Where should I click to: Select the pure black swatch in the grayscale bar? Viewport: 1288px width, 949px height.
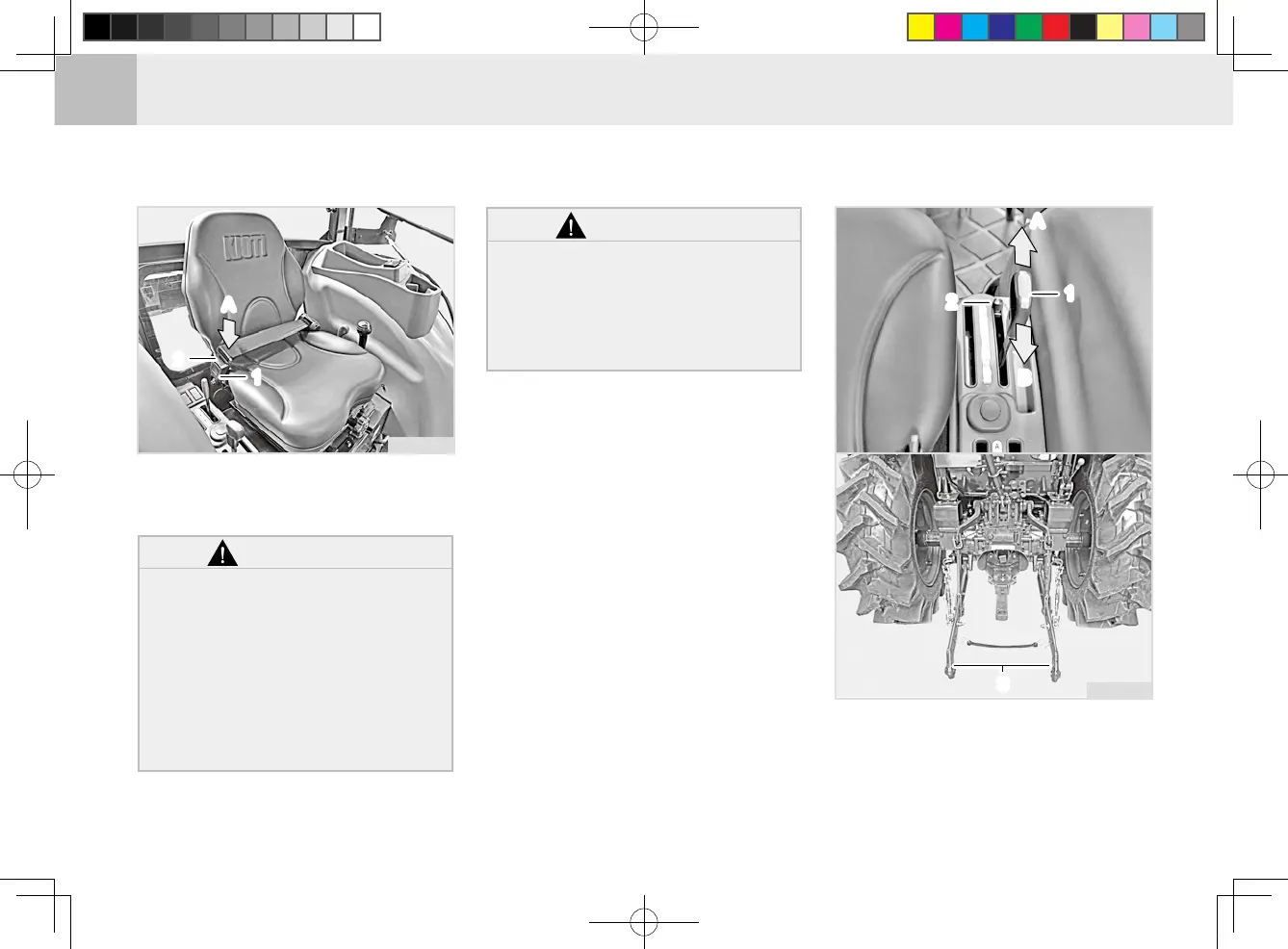coord(96,27)
